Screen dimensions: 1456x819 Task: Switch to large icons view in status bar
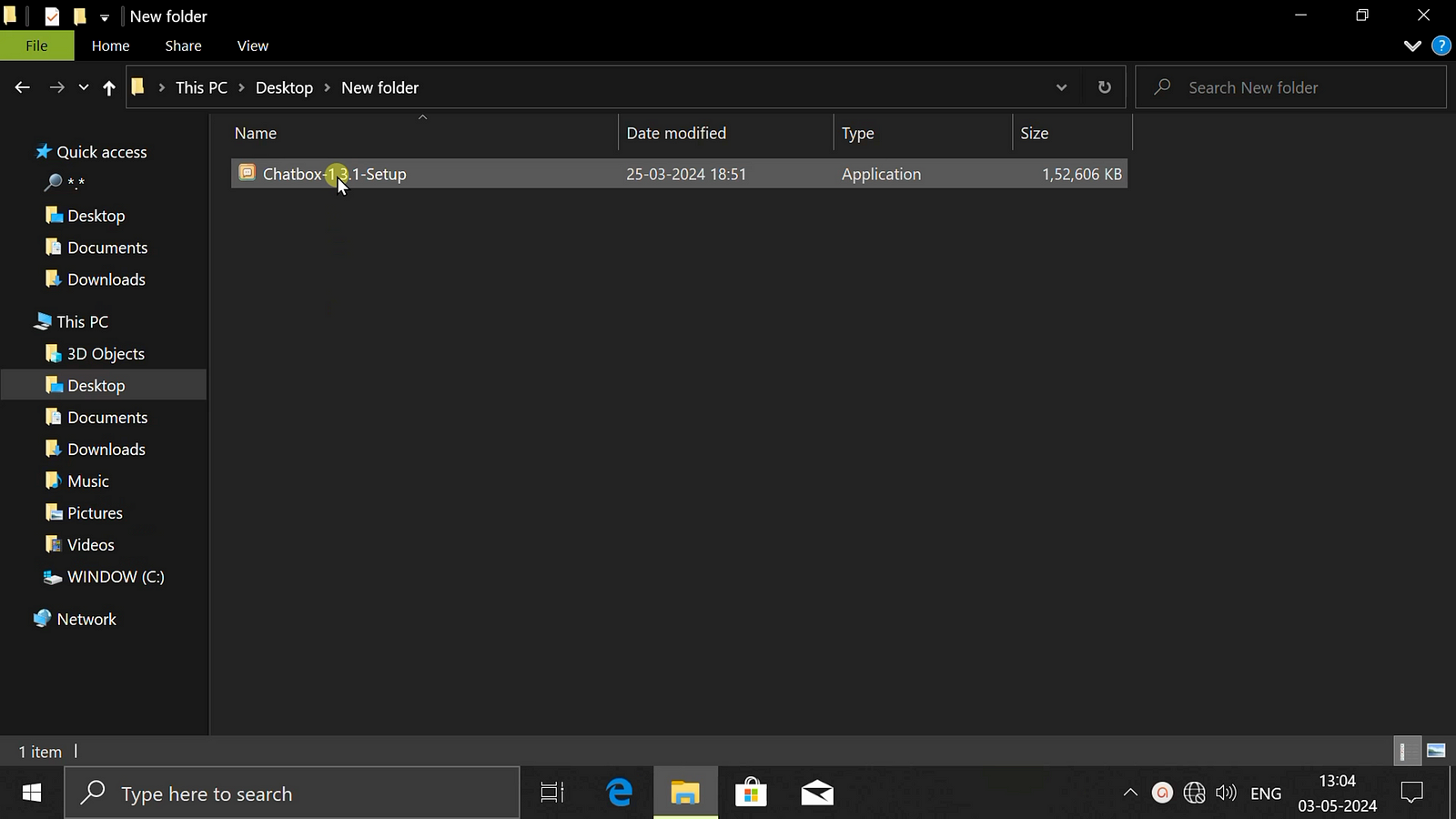[x=1436, y=751]
